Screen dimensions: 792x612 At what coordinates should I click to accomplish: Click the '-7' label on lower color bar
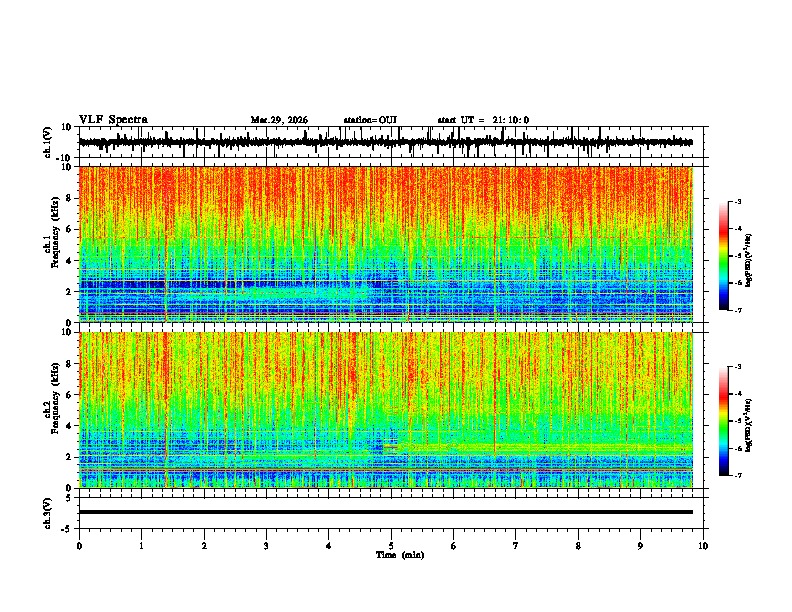coord(737,475)
